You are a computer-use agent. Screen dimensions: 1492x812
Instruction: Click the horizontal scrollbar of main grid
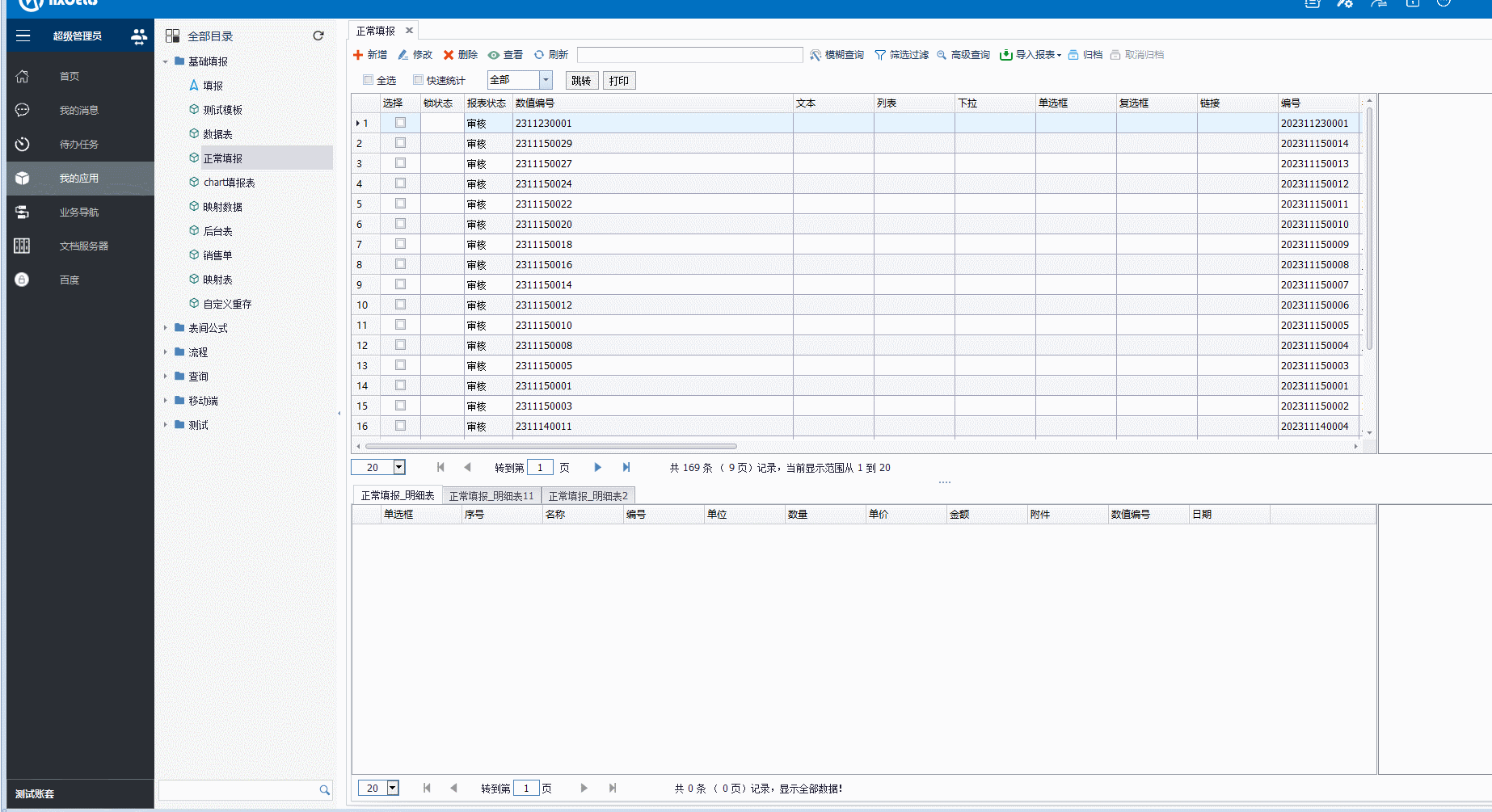click(550, 446)
